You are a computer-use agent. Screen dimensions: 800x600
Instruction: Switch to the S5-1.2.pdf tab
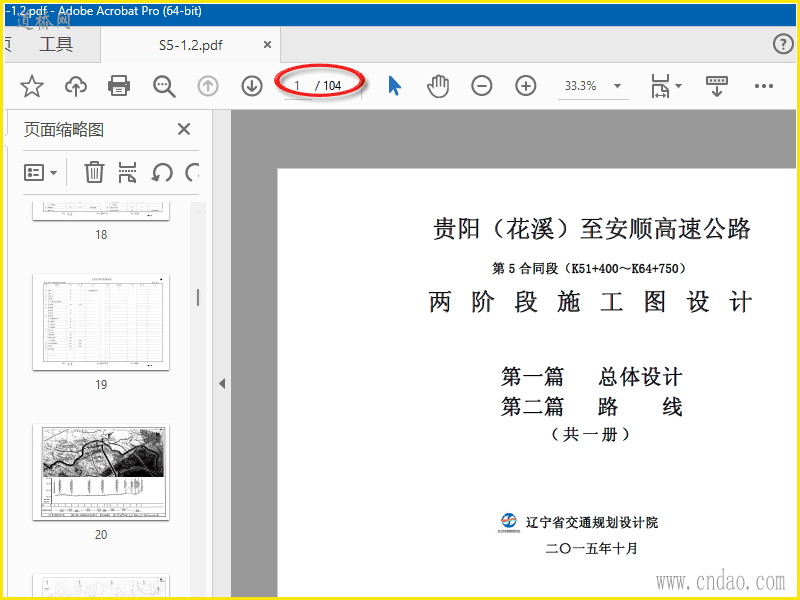190,45
